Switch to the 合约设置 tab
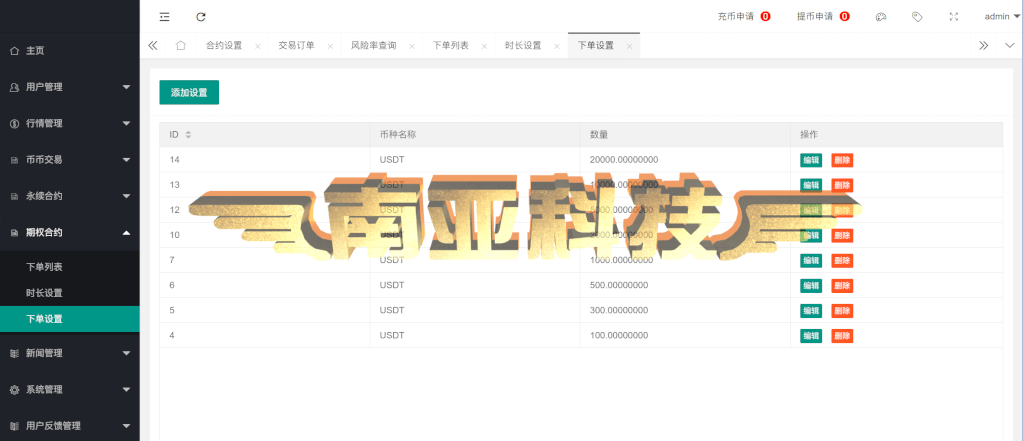Viewport: 1024px width, 441px height. coord(224,46)
